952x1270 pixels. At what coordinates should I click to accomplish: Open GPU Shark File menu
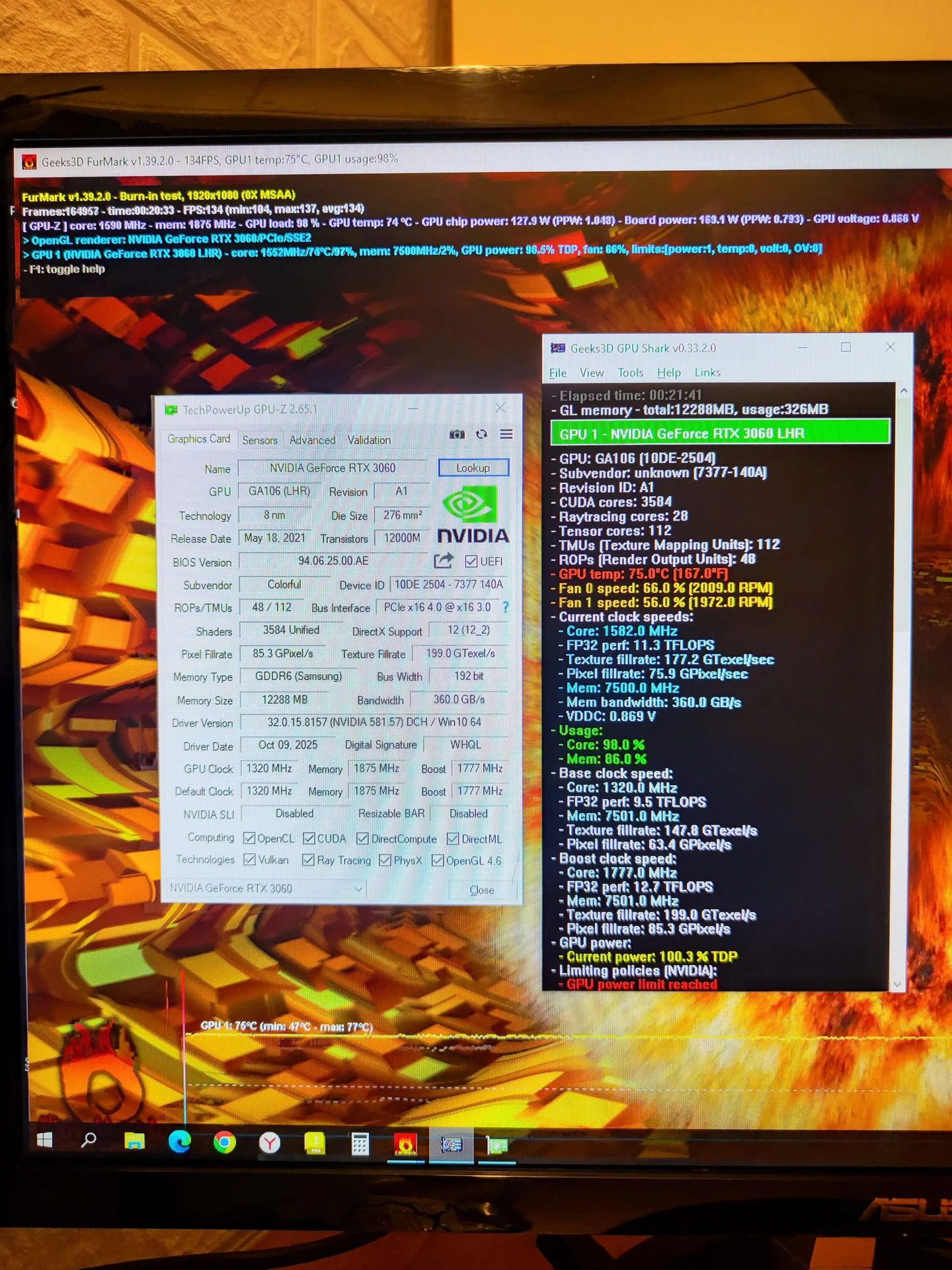(558, 373)
